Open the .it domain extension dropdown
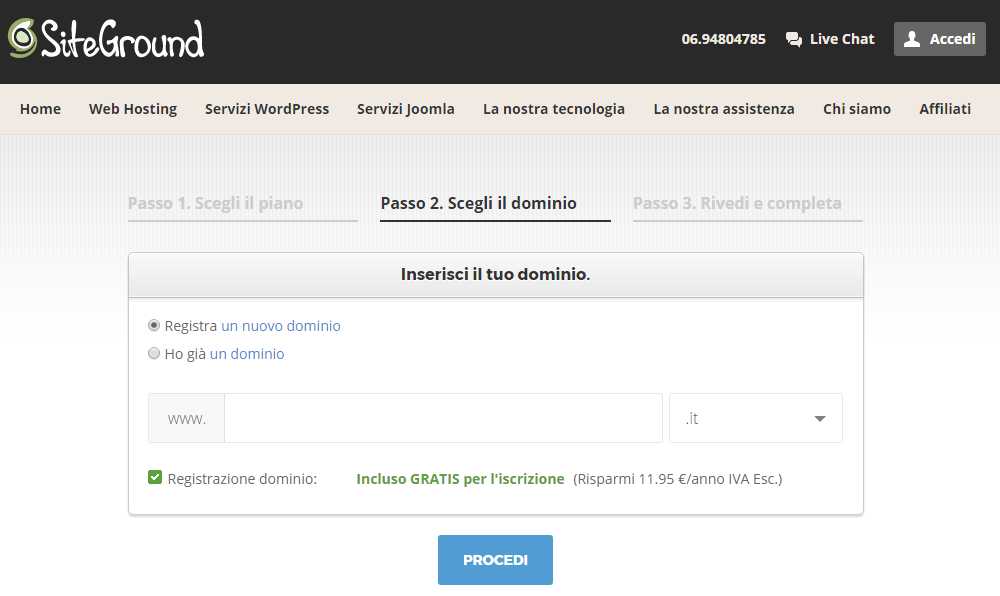 pyautogui.click(x=755, y=418)
